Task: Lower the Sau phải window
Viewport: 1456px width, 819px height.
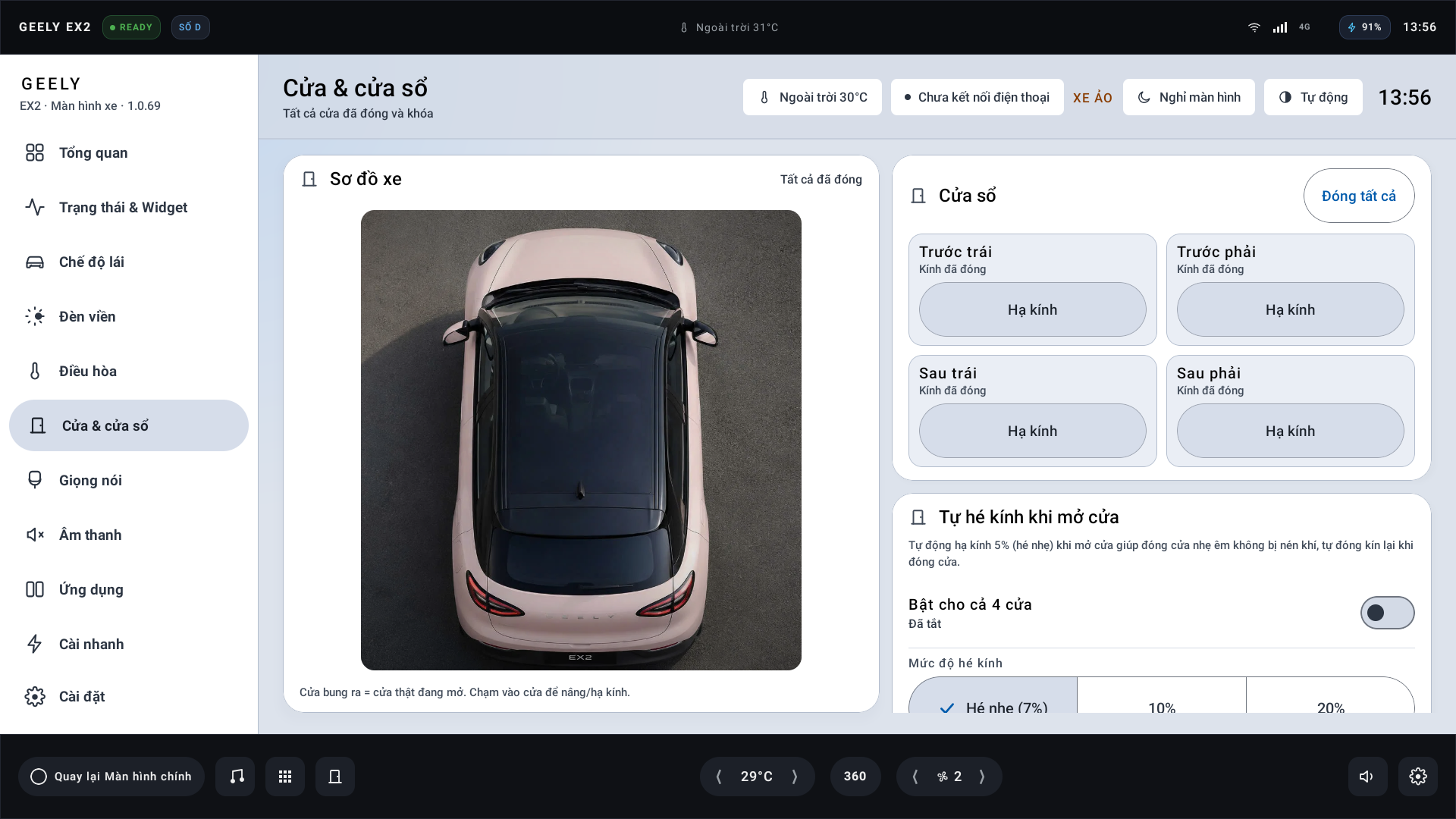Action: 1291,431
